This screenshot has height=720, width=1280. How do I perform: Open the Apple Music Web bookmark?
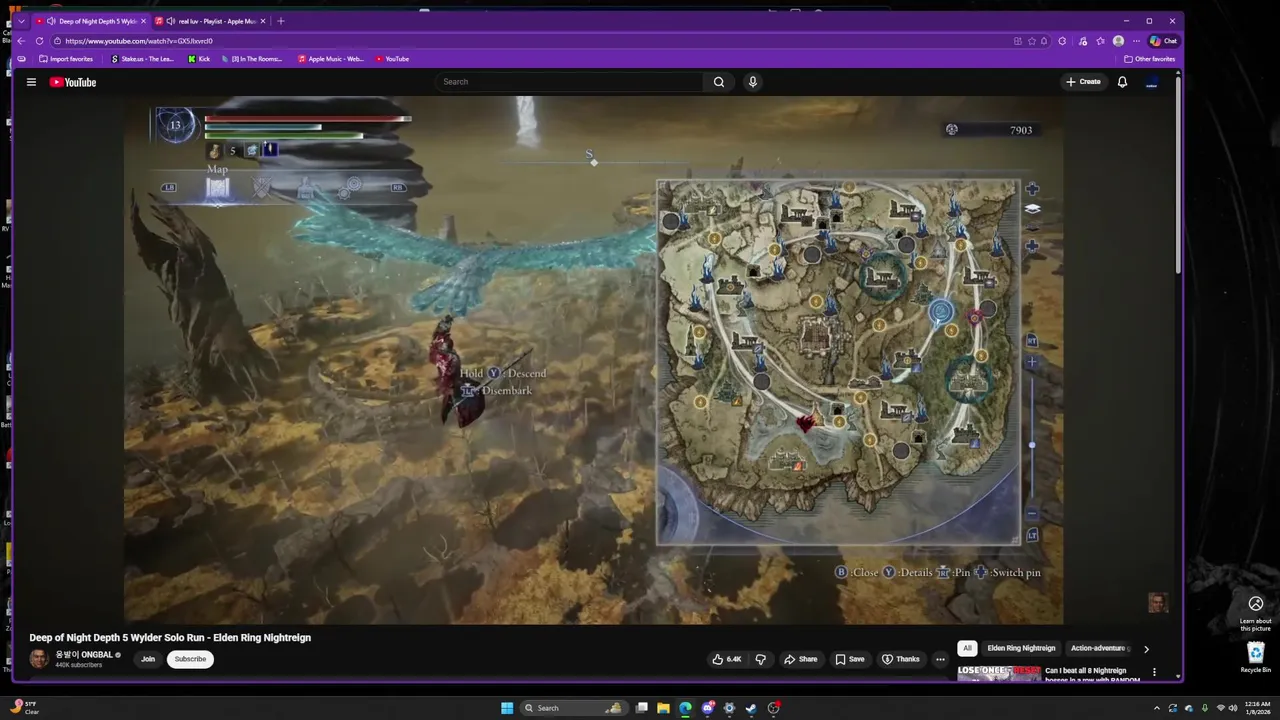pyautogui.click(x=331, y=59)
